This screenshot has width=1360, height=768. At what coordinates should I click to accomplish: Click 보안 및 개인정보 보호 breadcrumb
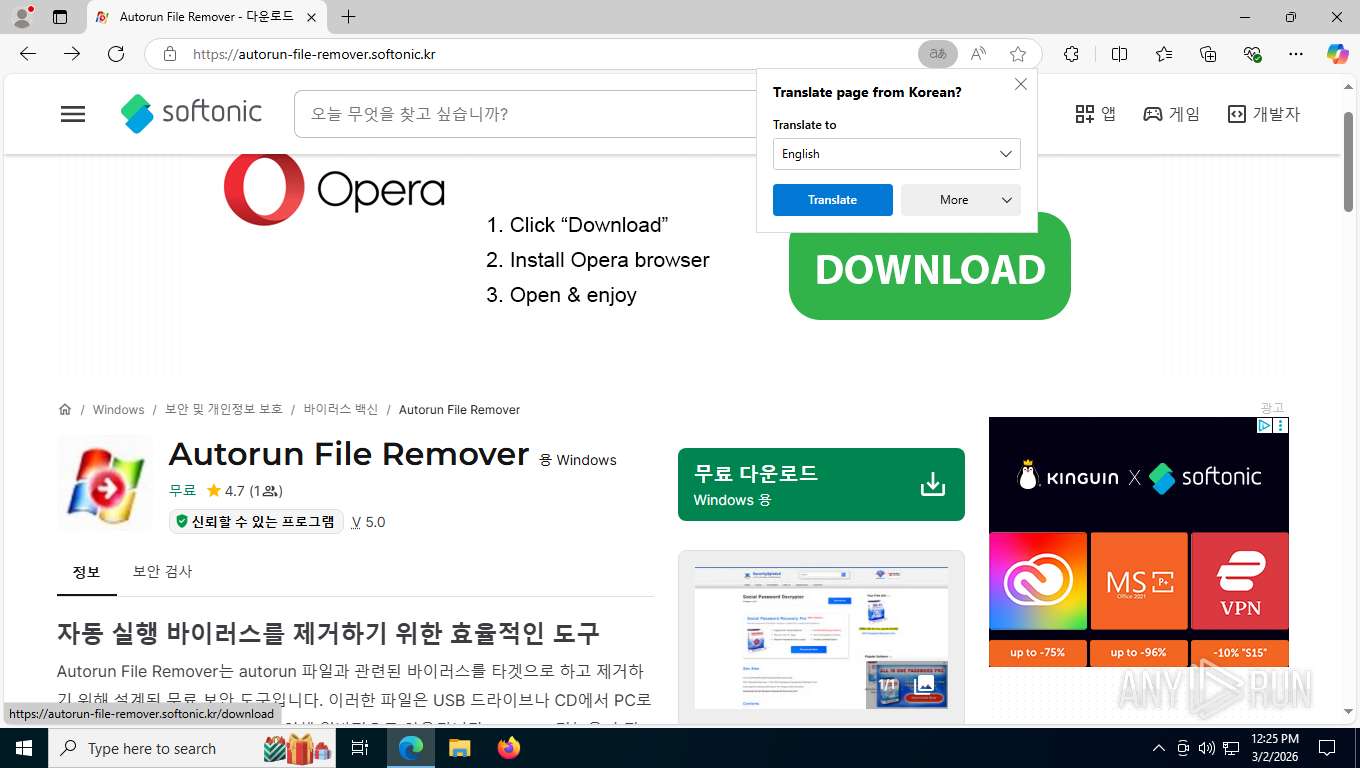(224, 409)
